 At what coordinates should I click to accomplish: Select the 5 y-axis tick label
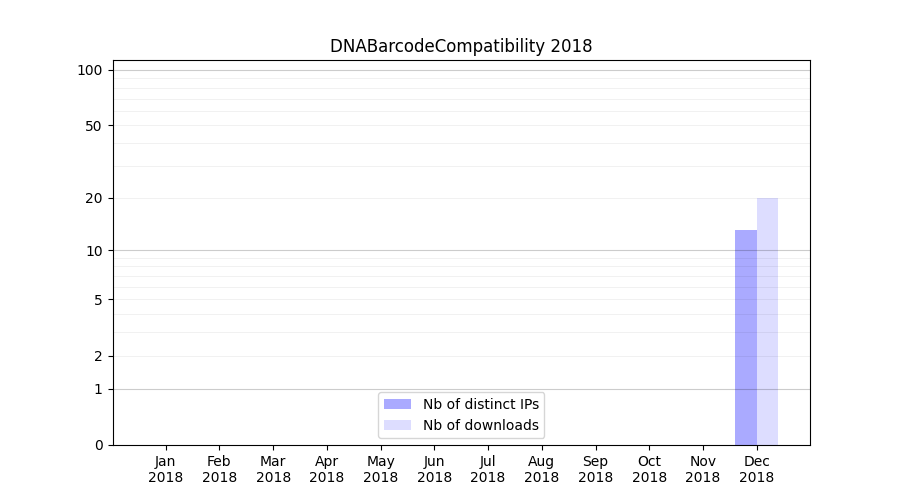click(98, 300)
